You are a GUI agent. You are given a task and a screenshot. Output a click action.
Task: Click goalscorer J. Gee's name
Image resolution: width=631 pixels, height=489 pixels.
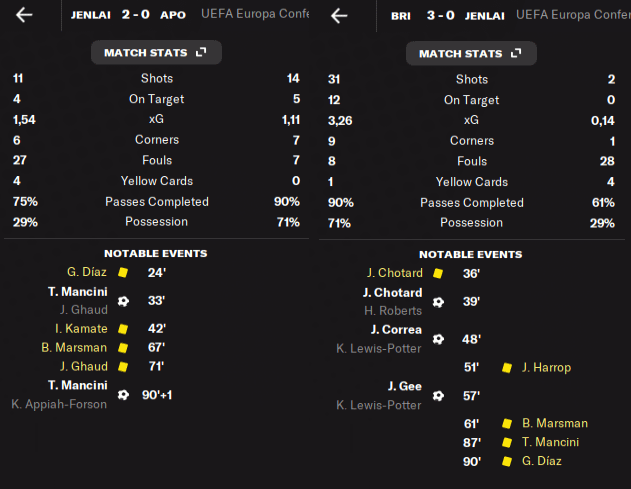[402, 386]
